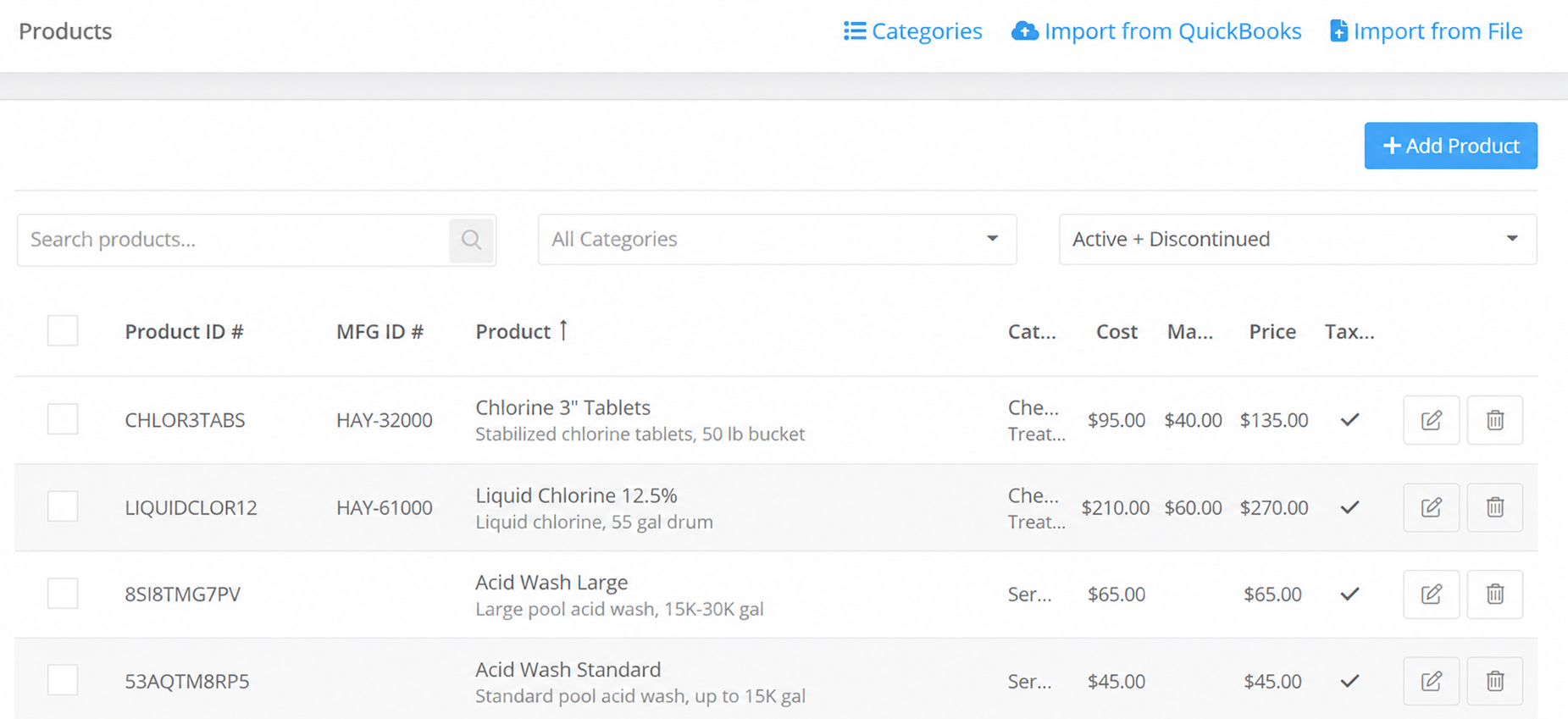Click the "8SI8TMG7PV" product ID
Viewport: 1568px width, 719px height.
coord(183,595)
